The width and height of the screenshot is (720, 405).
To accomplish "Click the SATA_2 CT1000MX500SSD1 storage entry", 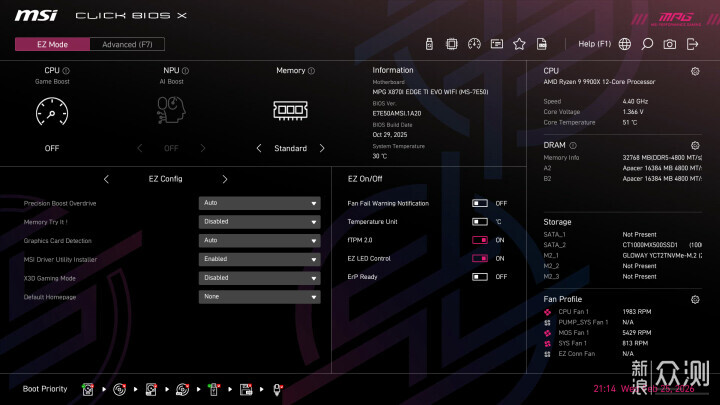I will coord(623,245).
